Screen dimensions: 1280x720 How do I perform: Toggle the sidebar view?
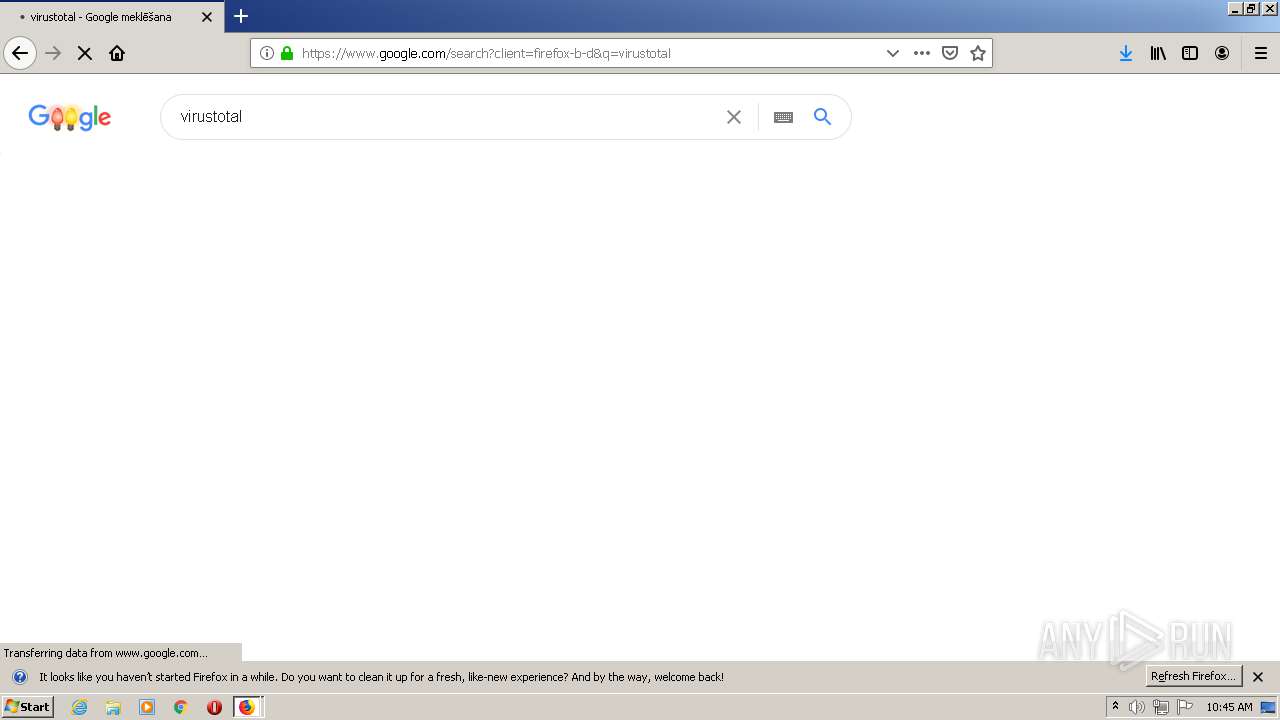tap(1190, 53)
